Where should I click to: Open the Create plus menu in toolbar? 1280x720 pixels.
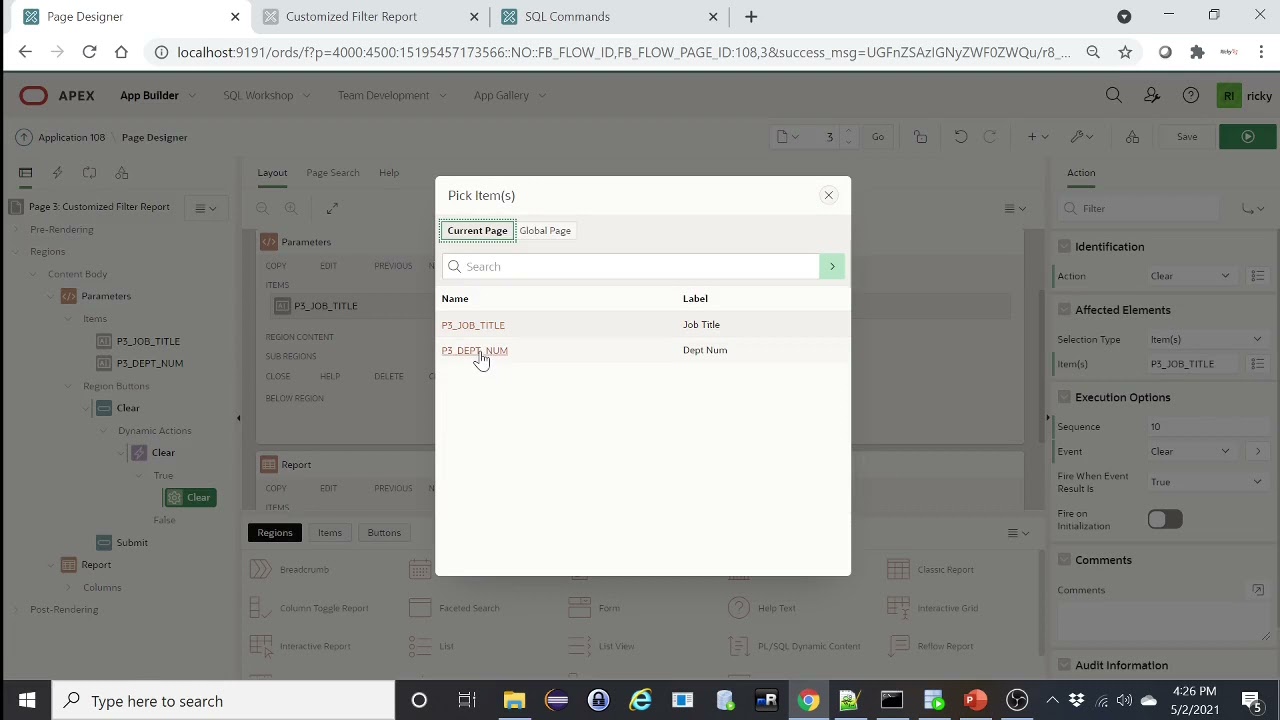pyautogui.click(x=1038, y=137)
